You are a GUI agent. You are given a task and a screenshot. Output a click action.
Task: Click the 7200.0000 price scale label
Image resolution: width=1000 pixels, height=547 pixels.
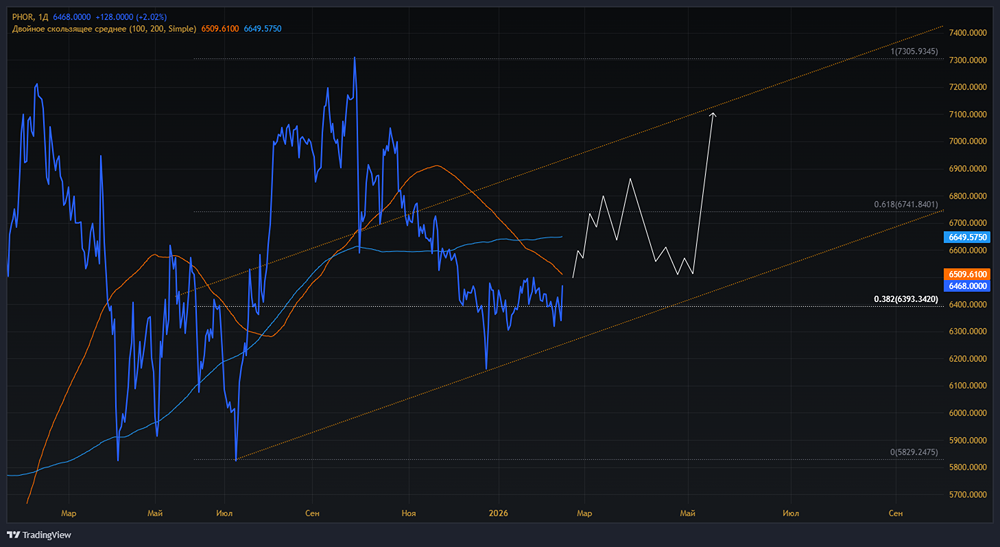(967, 87)
